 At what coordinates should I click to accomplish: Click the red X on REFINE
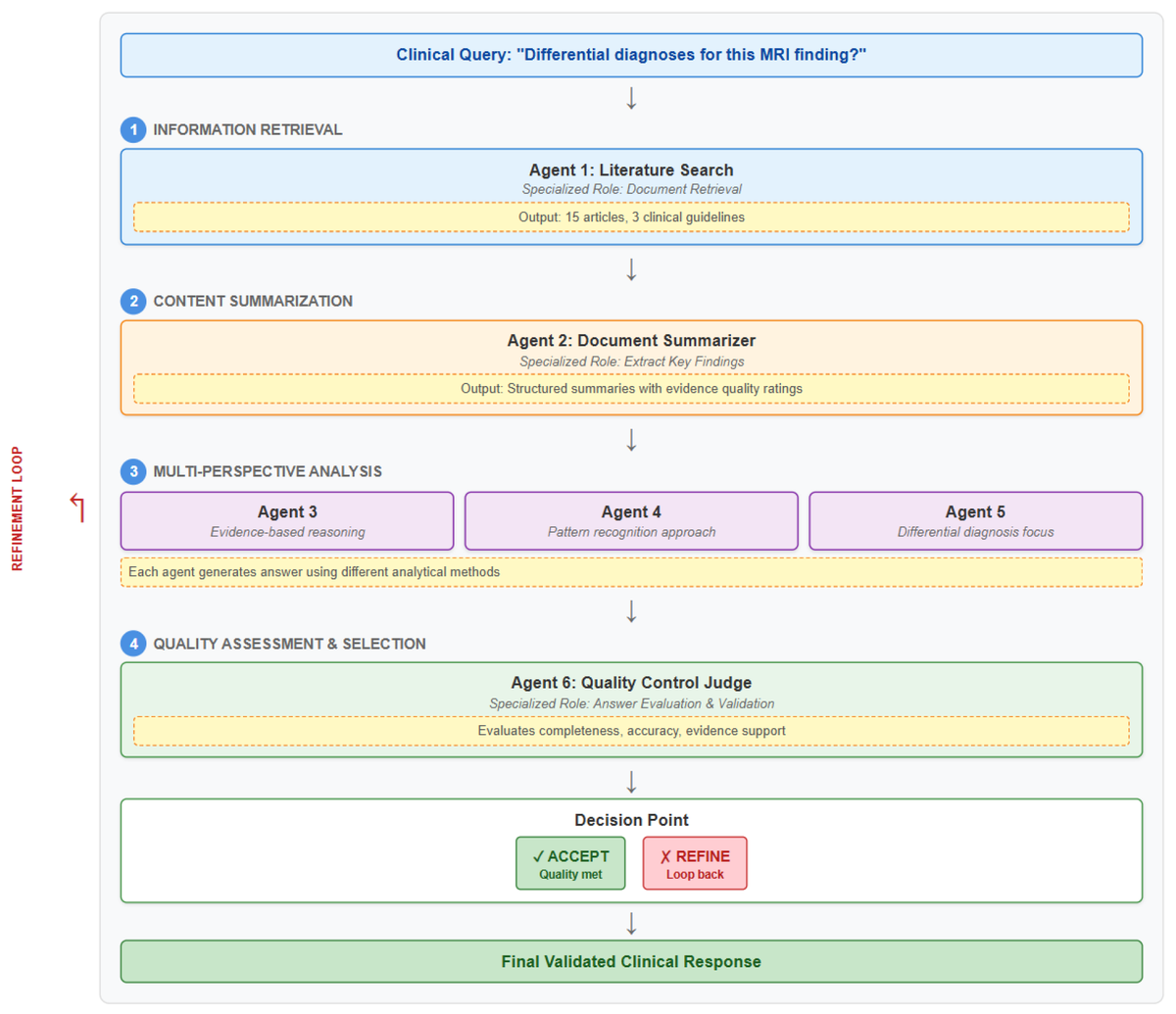665,856
